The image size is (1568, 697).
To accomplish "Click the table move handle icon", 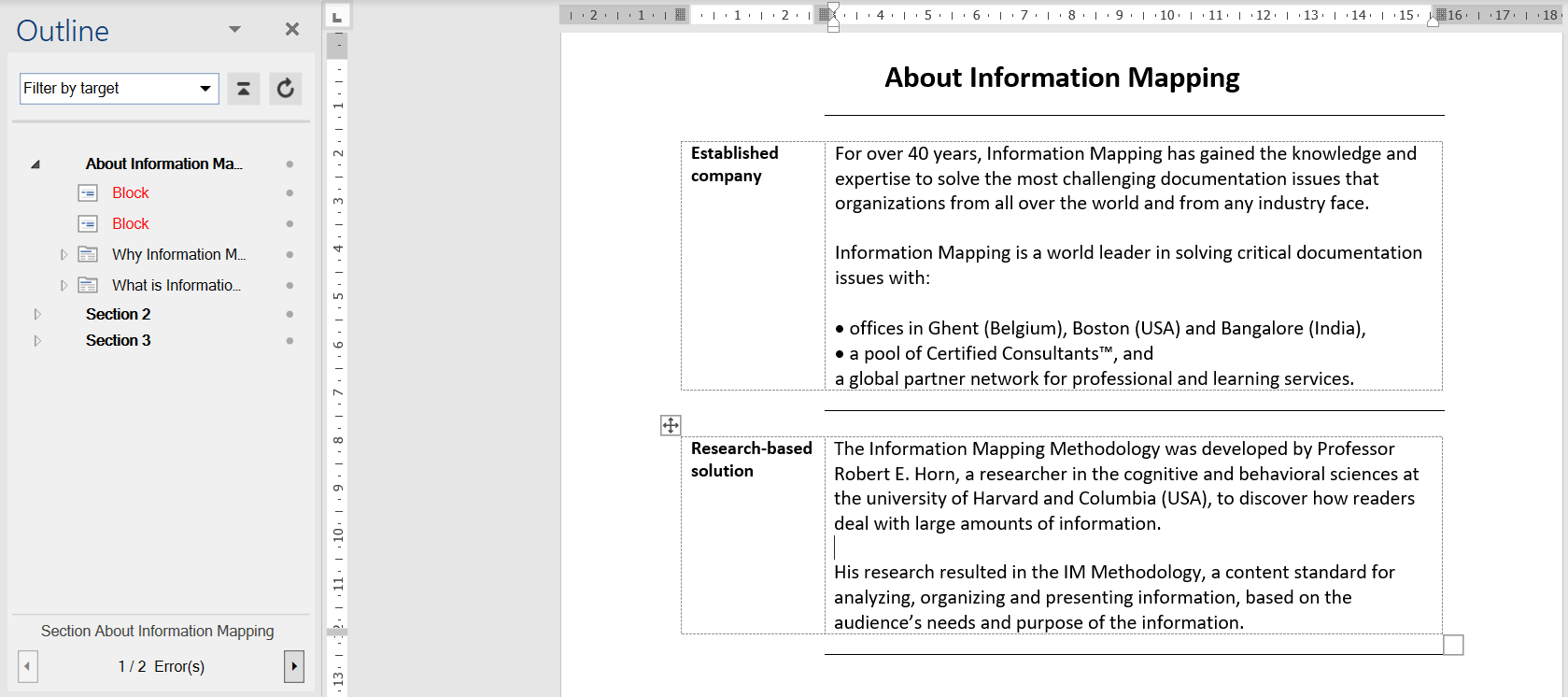I will (x=671, y=425).
